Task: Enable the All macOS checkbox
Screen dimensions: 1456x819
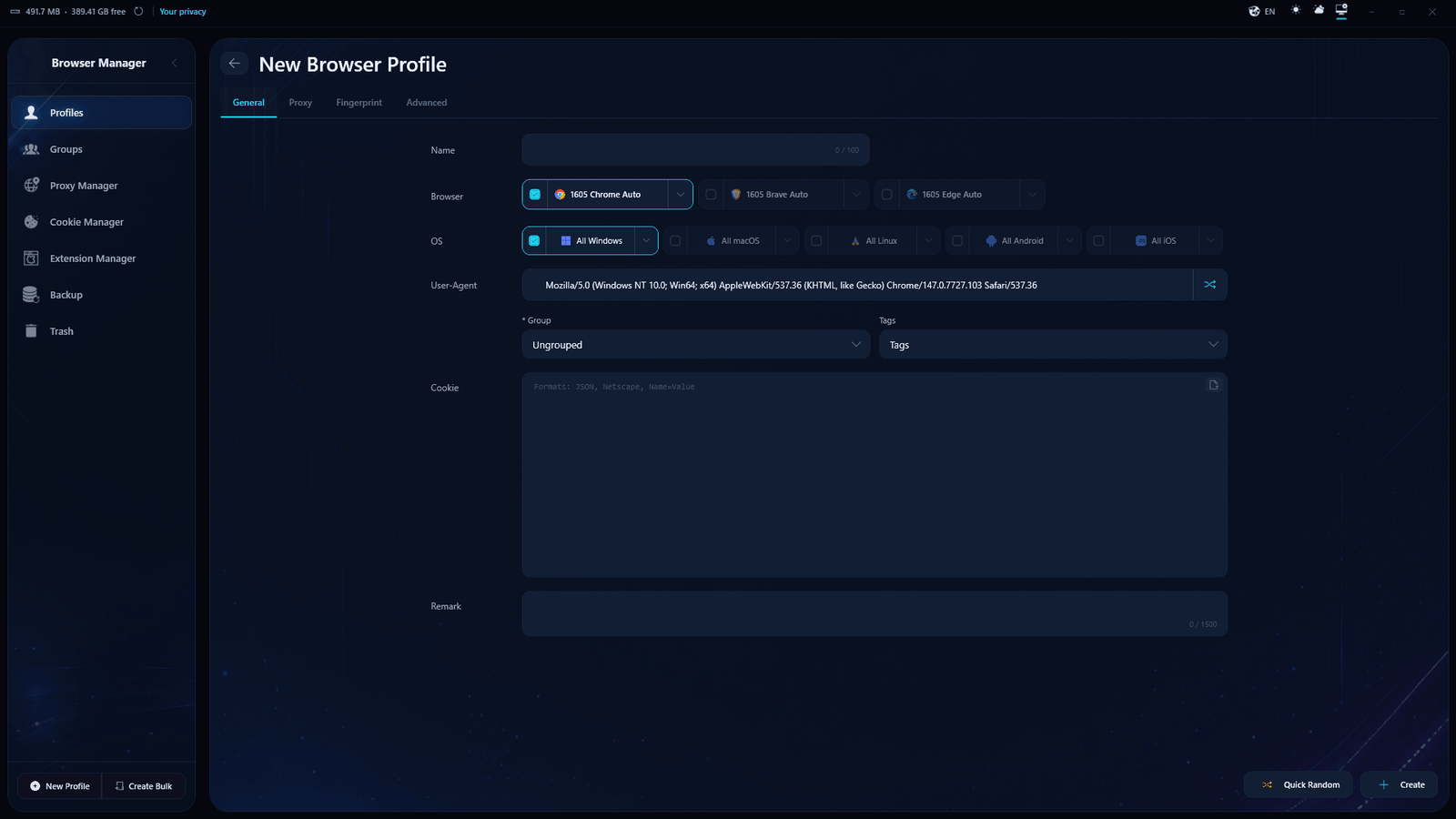Action: [675, 241]
